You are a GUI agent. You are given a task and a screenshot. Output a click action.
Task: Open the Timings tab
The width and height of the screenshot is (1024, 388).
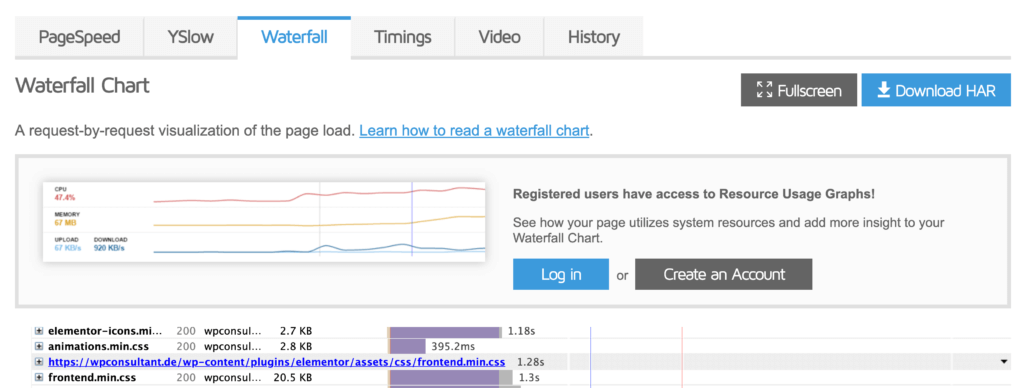pyautogui.click(x=402, y=37)
